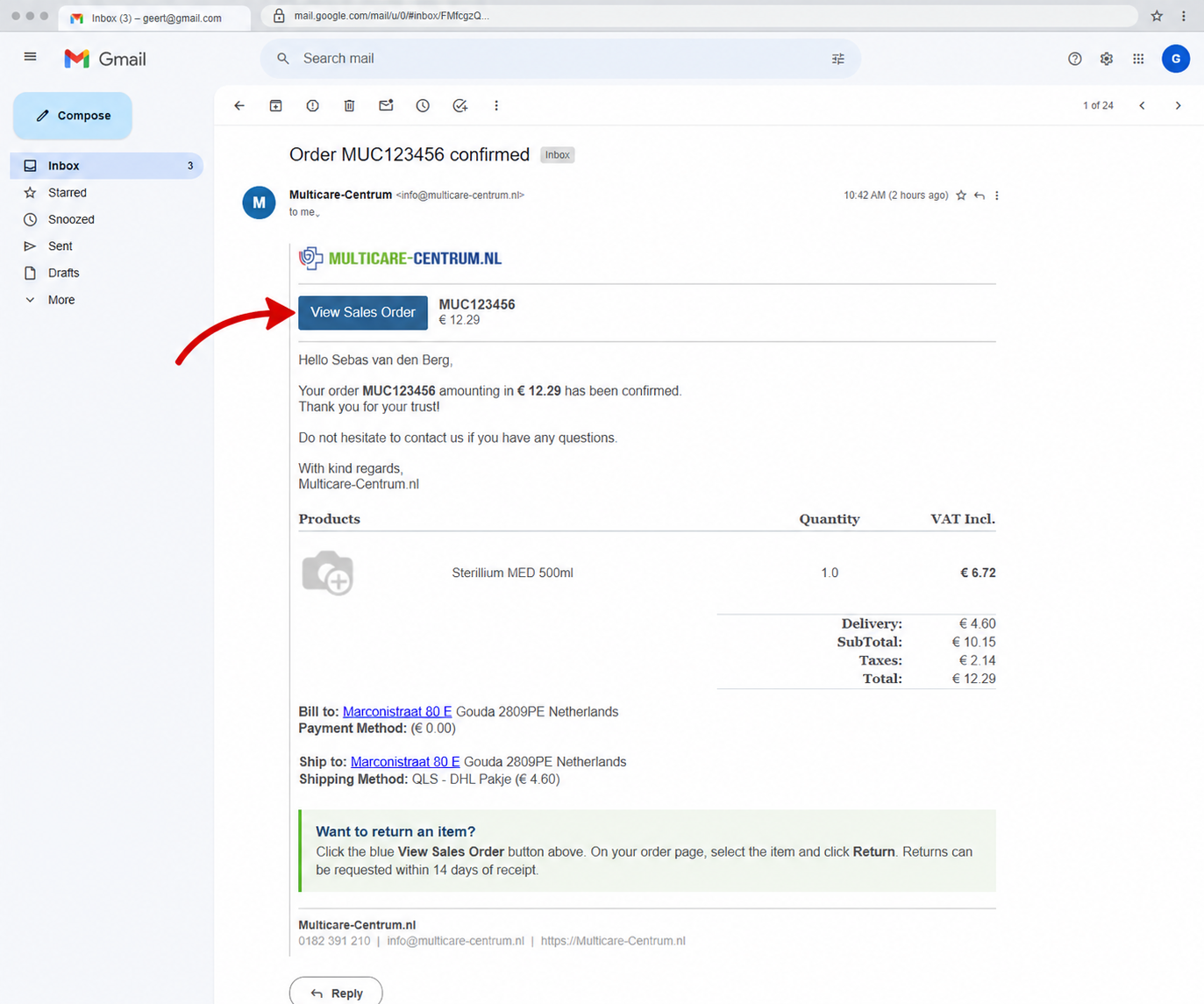Click the footer info@multicare-centrum.nl link
Viewport: 1204px width, 1004px height.
[x=455, y=941]
